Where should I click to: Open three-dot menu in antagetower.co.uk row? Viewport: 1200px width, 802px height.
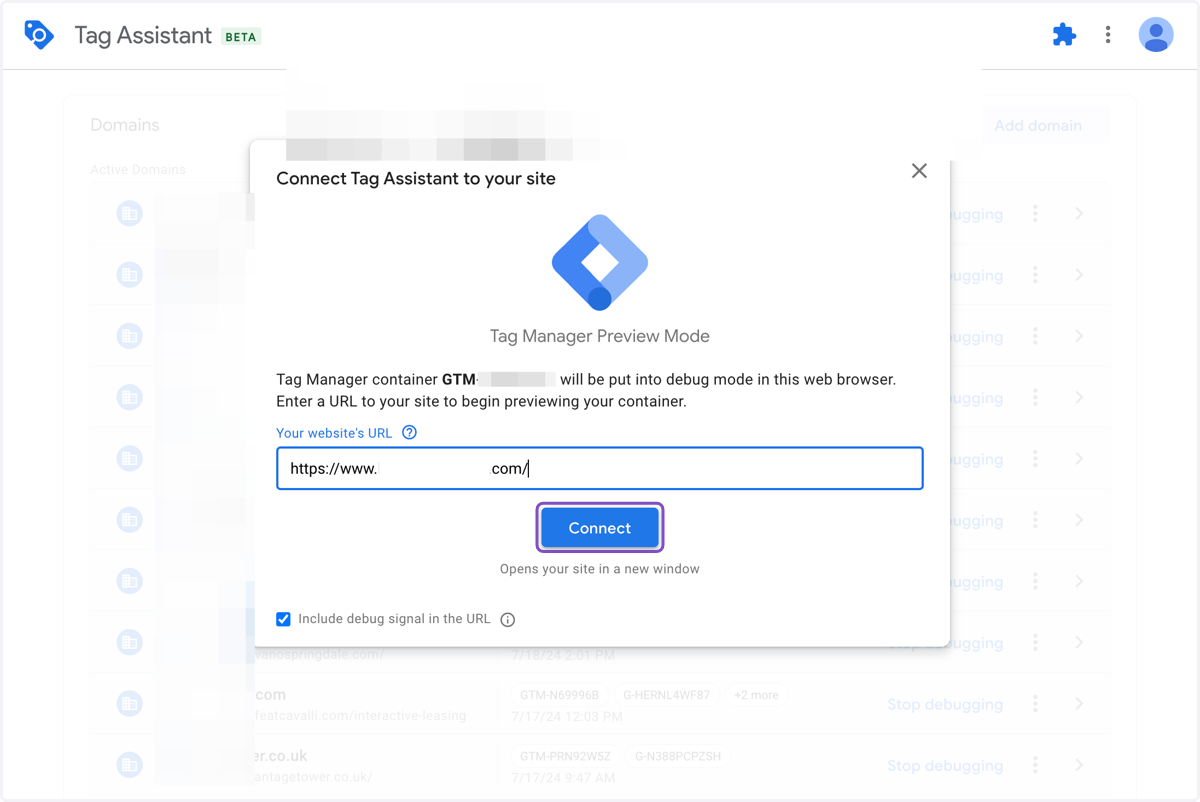pyautogui.click(x=1035, y=765)
